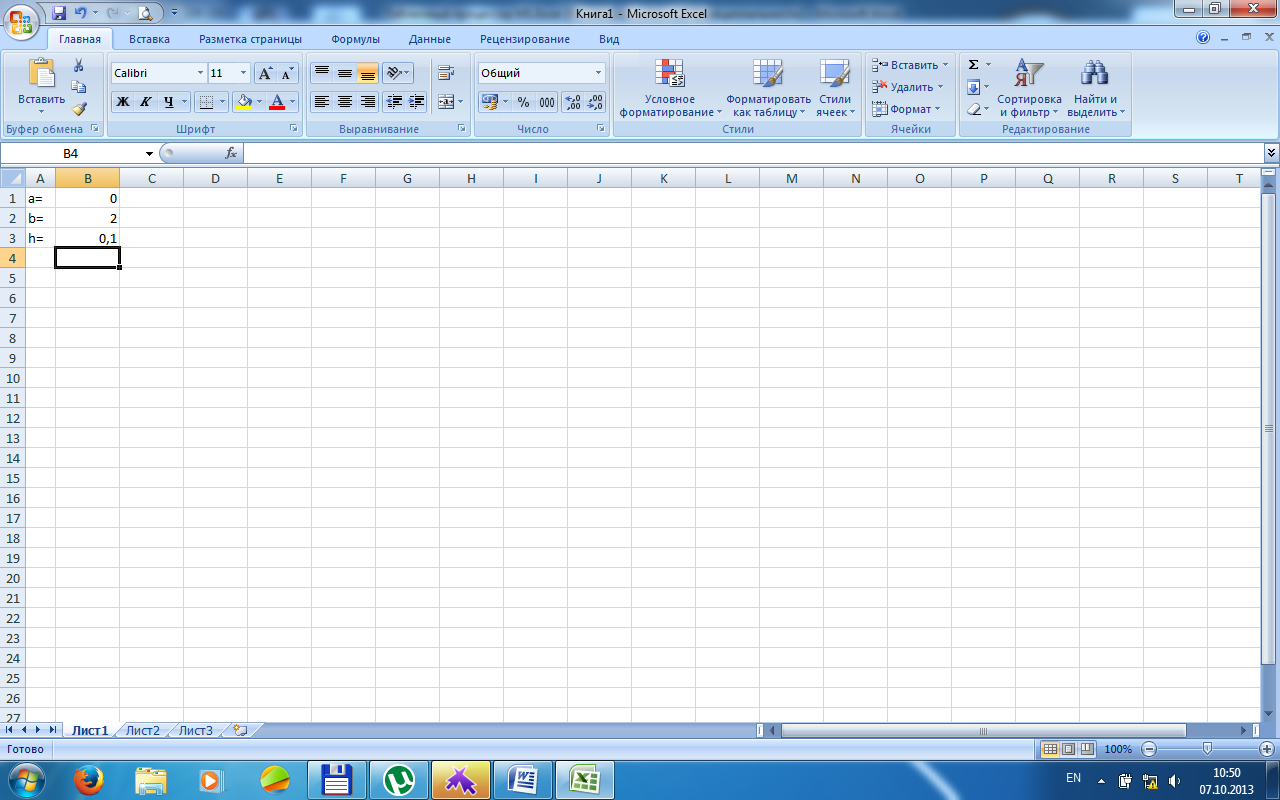Select the Данные tab
1280x800 pixels.
coord(429,39)
